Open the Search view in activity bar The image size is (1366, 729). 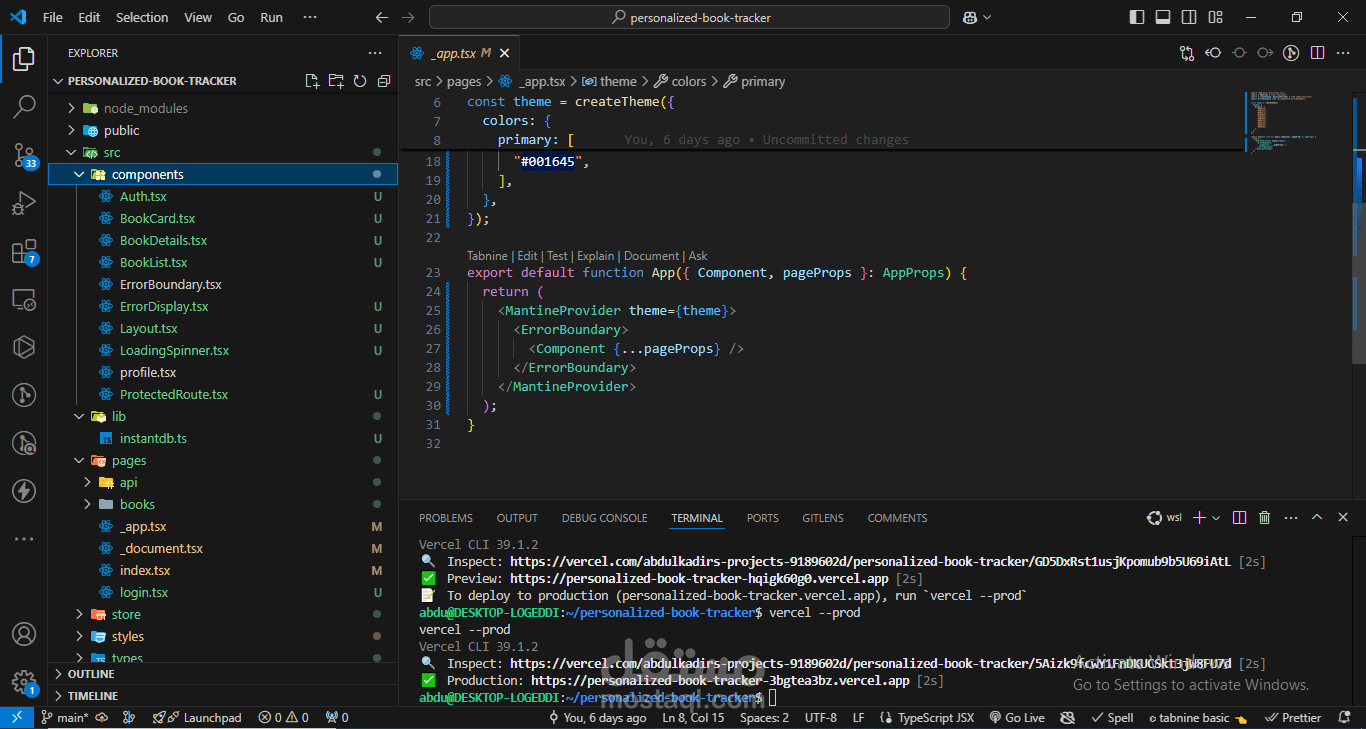click(x=23, y=106)
